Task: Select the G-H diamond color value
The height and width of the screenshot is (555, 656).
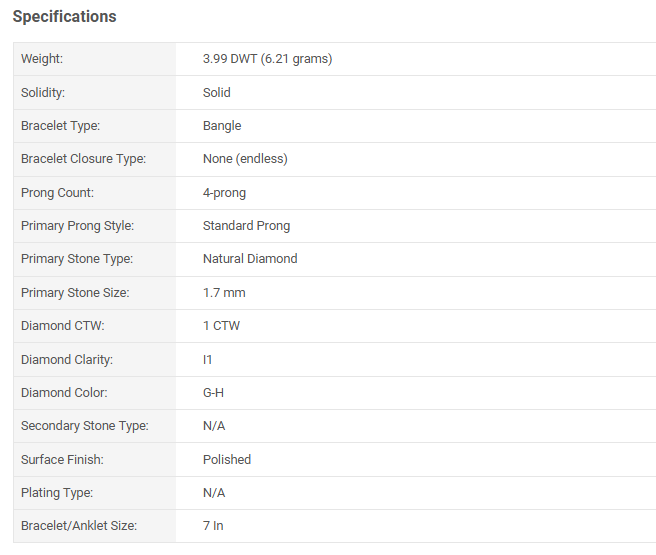Action: click(x=213, y=393)
